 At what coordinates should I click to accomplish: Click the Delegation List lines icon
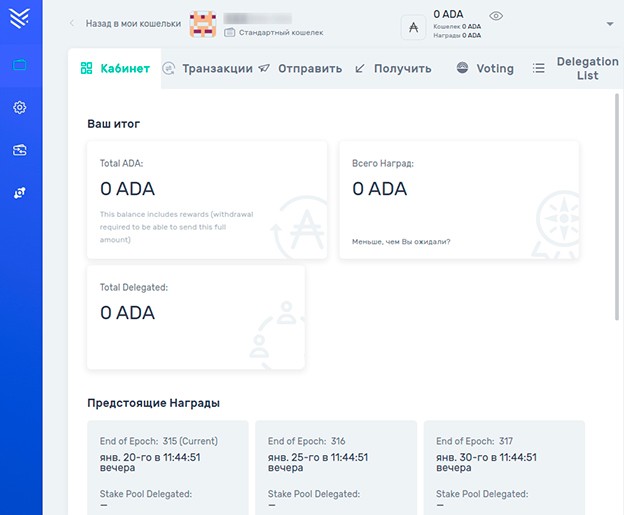click(x=538, y=68)
